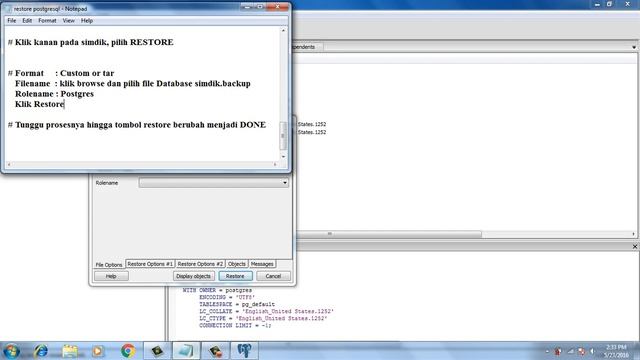Click the 'Tunggu prosesnya' line in Notepad

[137, 125]
